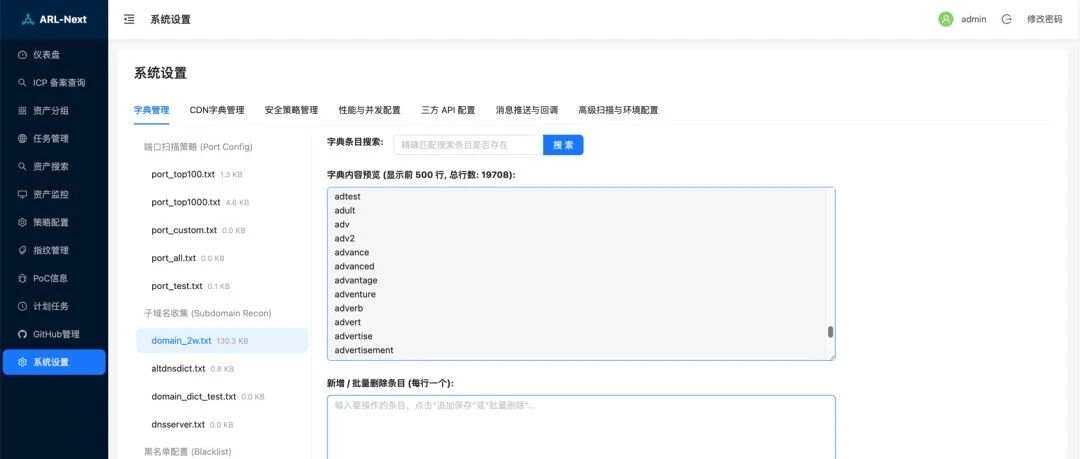This screenshot has width=1080, height=459.
Task: Switch to the 字典管理 tab
Action: [x=152, y=110]
